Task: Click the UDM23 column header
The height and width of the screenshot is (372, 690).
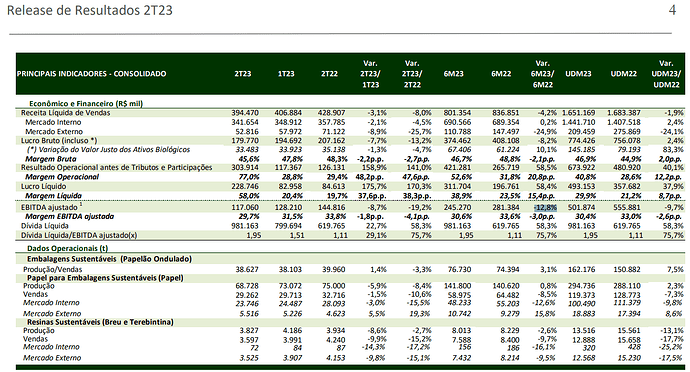Action: pos(578,74)
